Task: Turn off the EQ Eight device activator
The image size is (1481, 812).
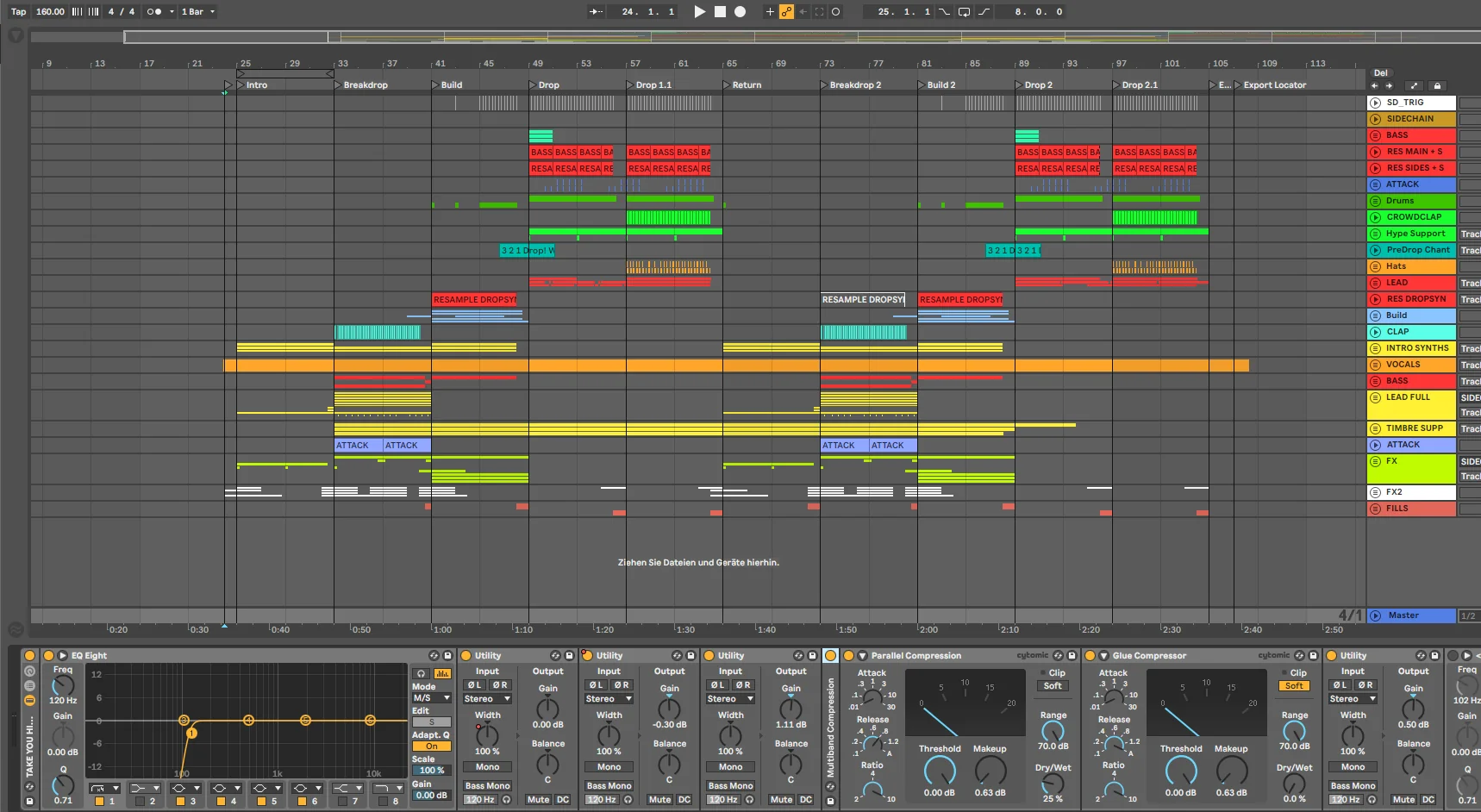Action: (48, 656)
